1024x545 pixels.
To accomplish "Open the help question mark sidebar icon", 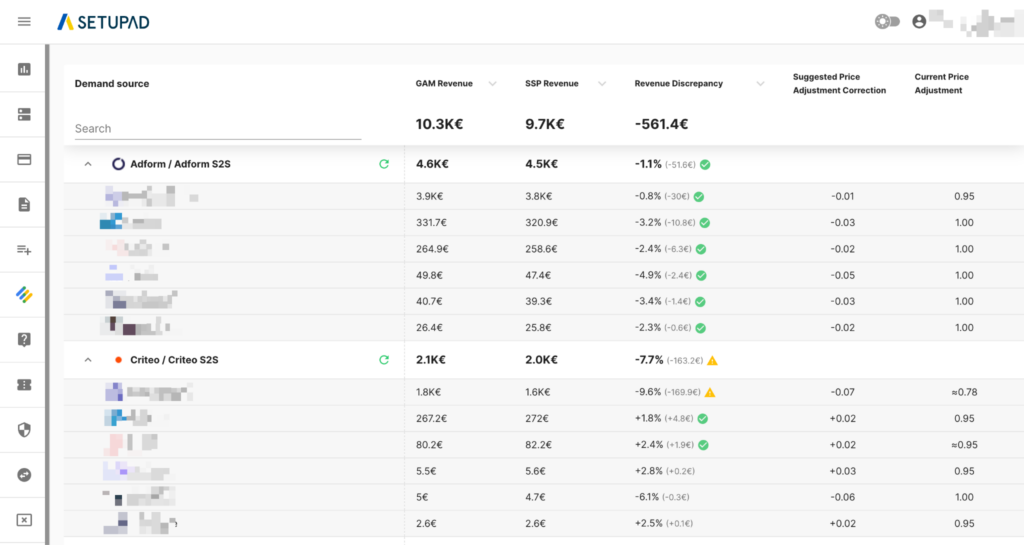I will [x=24, y=339].
